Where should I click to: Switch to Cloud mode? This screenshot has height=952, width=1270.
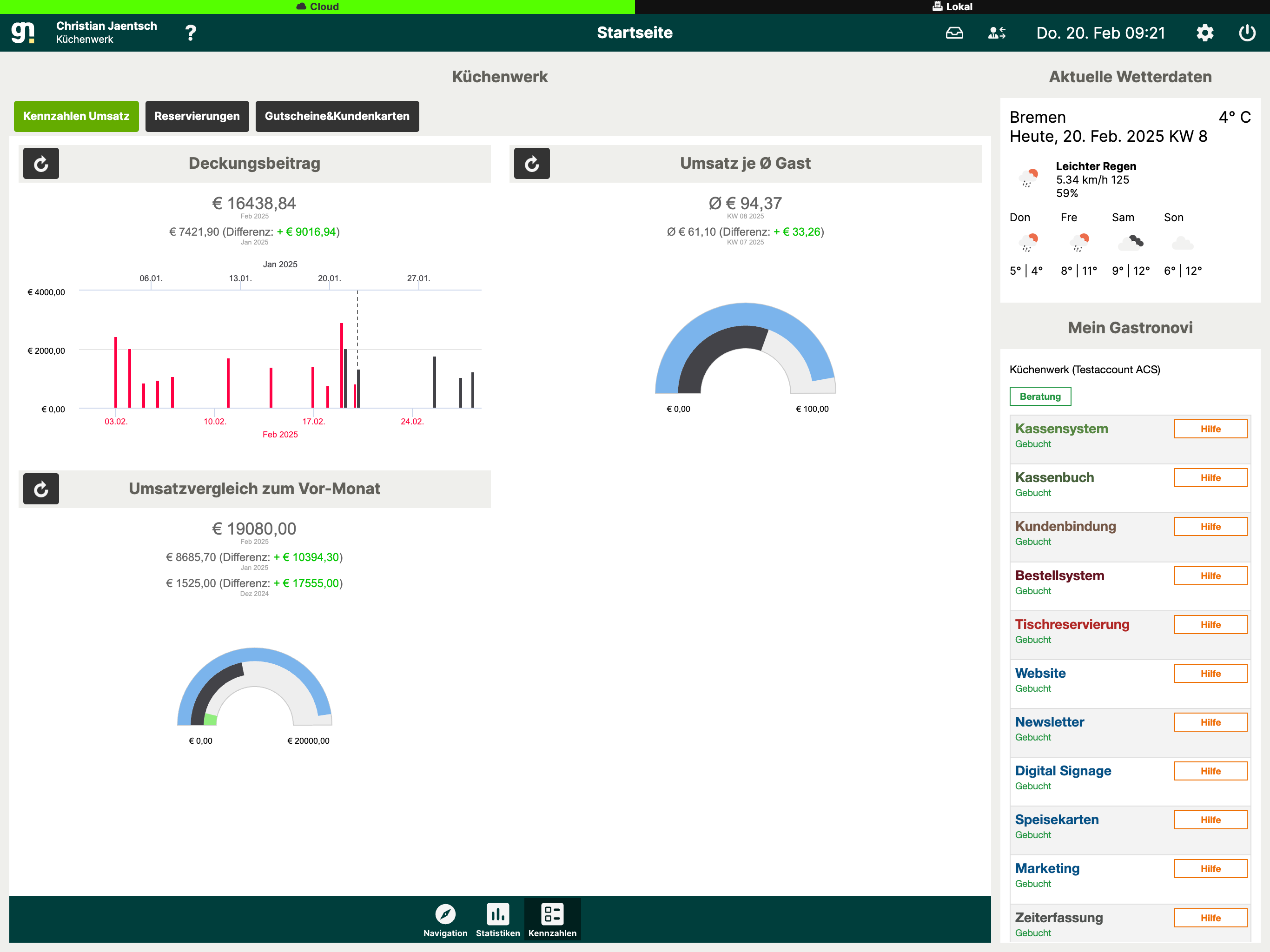(317, 7)
